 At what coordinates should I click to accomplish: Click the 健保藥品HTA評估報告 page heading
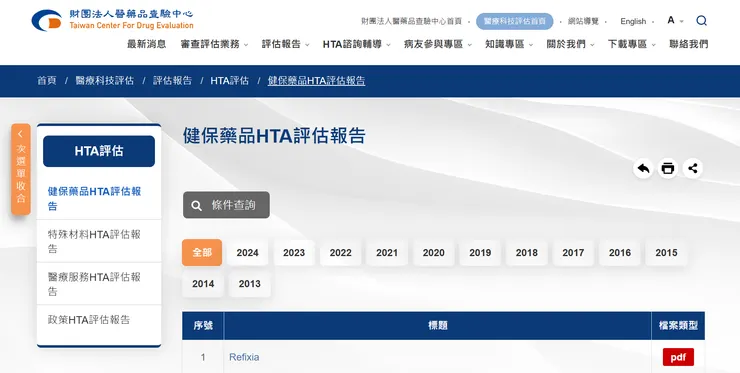tap(274, 136)
